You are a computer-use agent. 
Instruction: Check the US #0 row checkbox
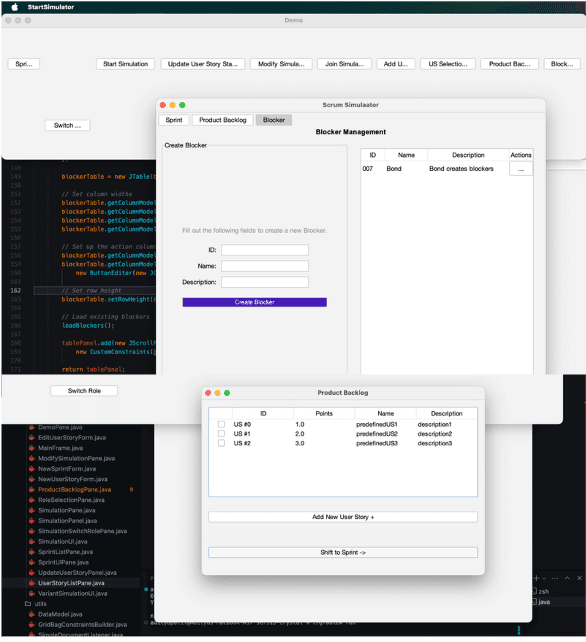click(221, 424)
